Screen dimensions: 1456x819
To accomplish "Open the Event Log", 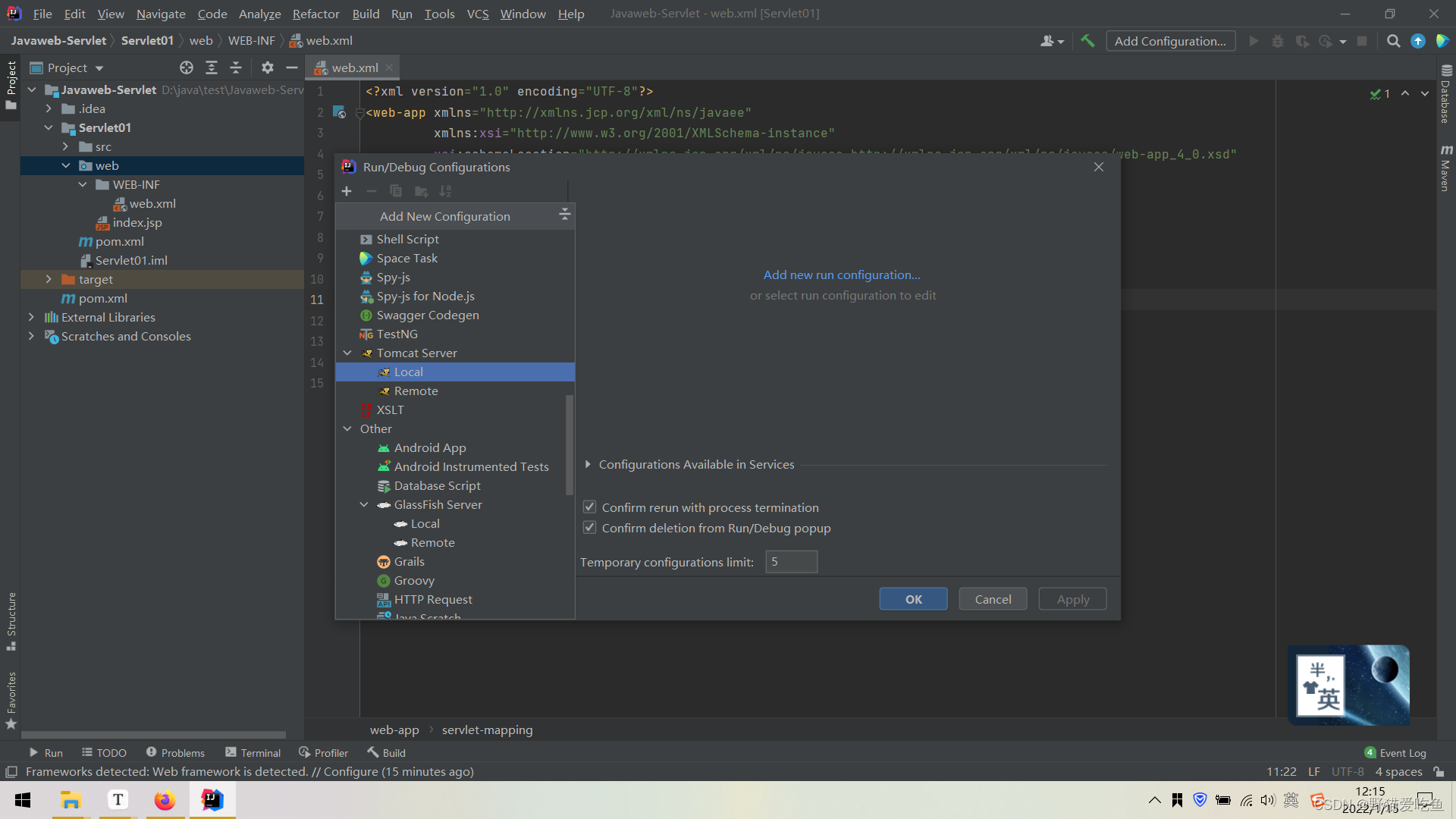I will 1395,752.
